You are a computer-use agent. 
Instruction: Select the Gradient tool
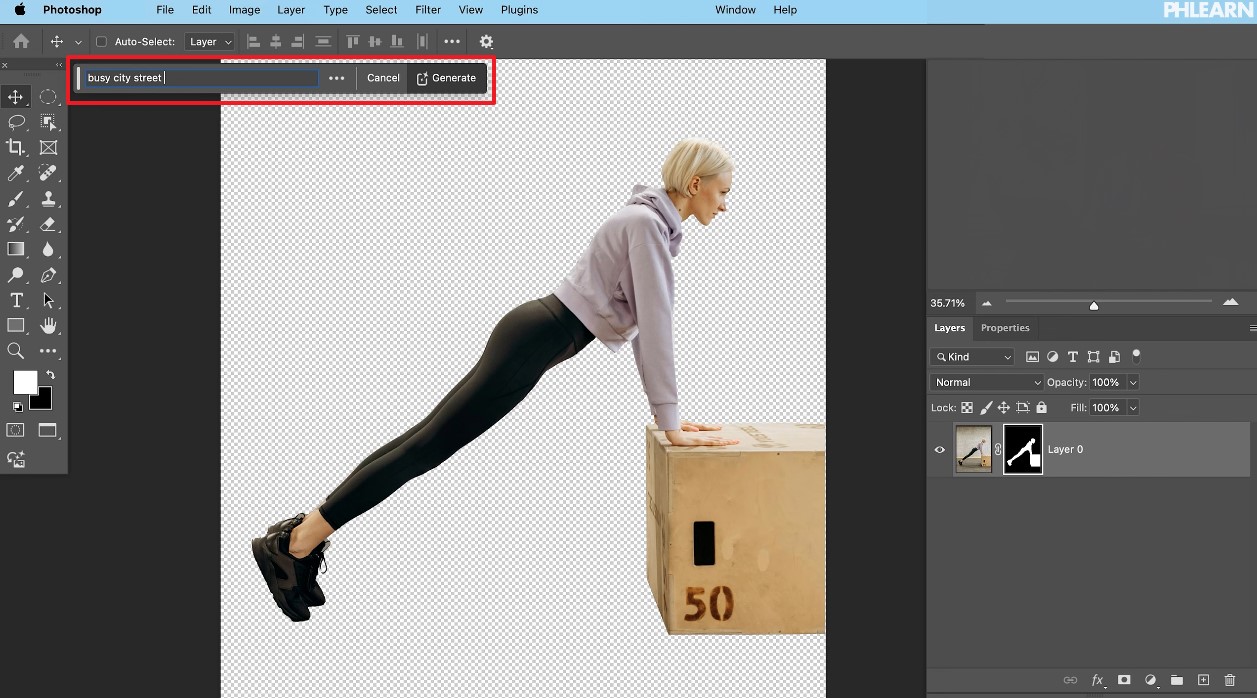[16, 249]
